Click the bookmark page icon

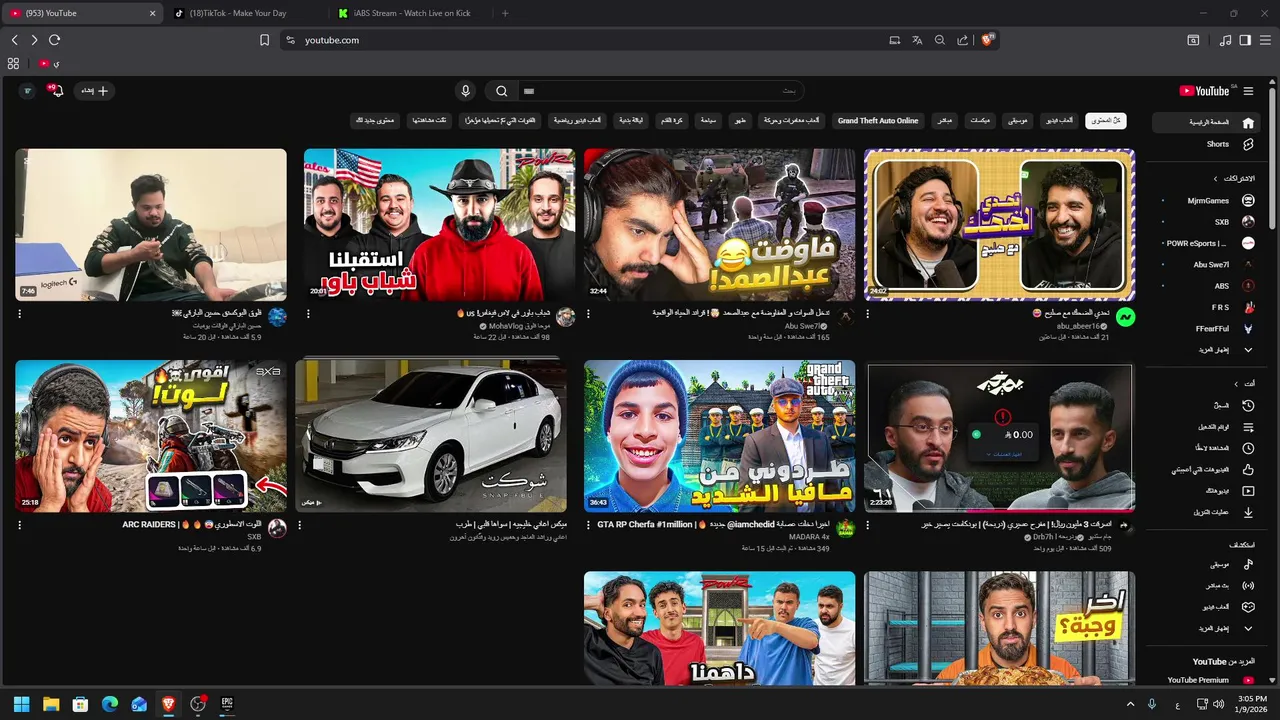[x=264, y=40]
